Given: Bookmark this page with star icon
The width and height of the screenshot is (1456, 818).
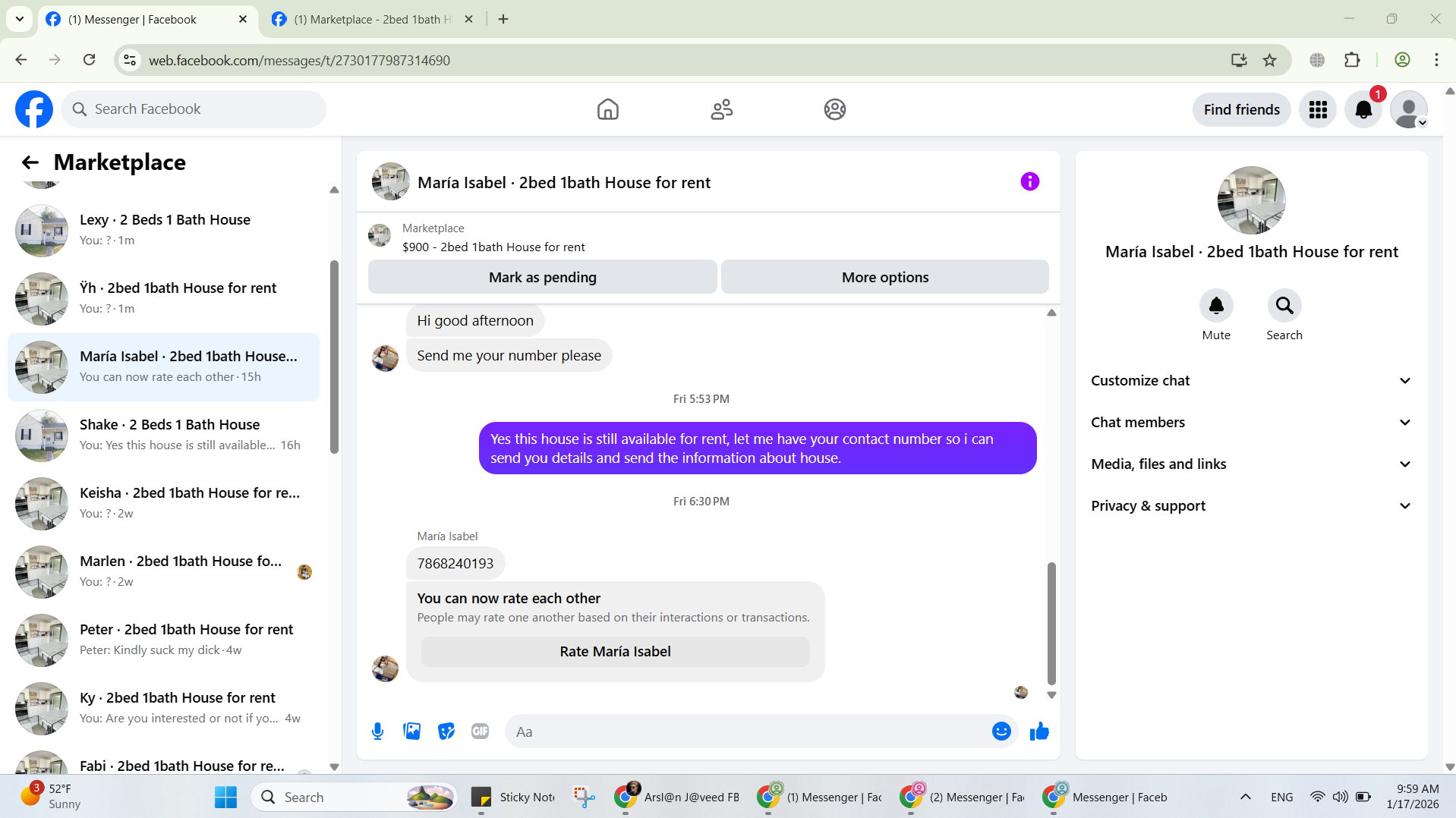Looking at the screenshot, I should coord(1269,60).
